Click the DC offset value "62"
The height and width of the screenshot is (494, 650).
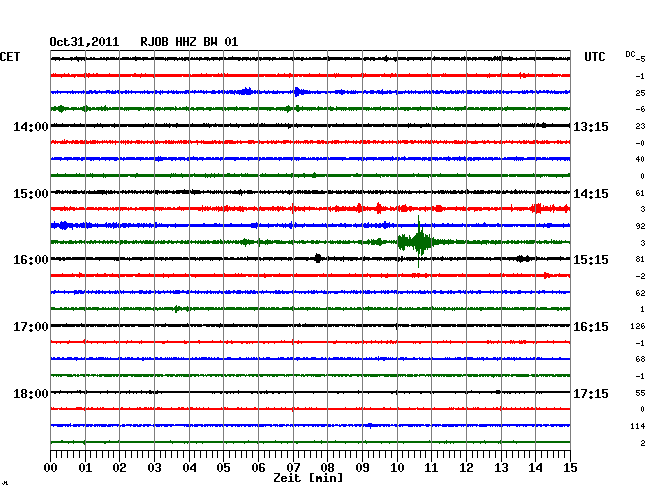[640, 293]
